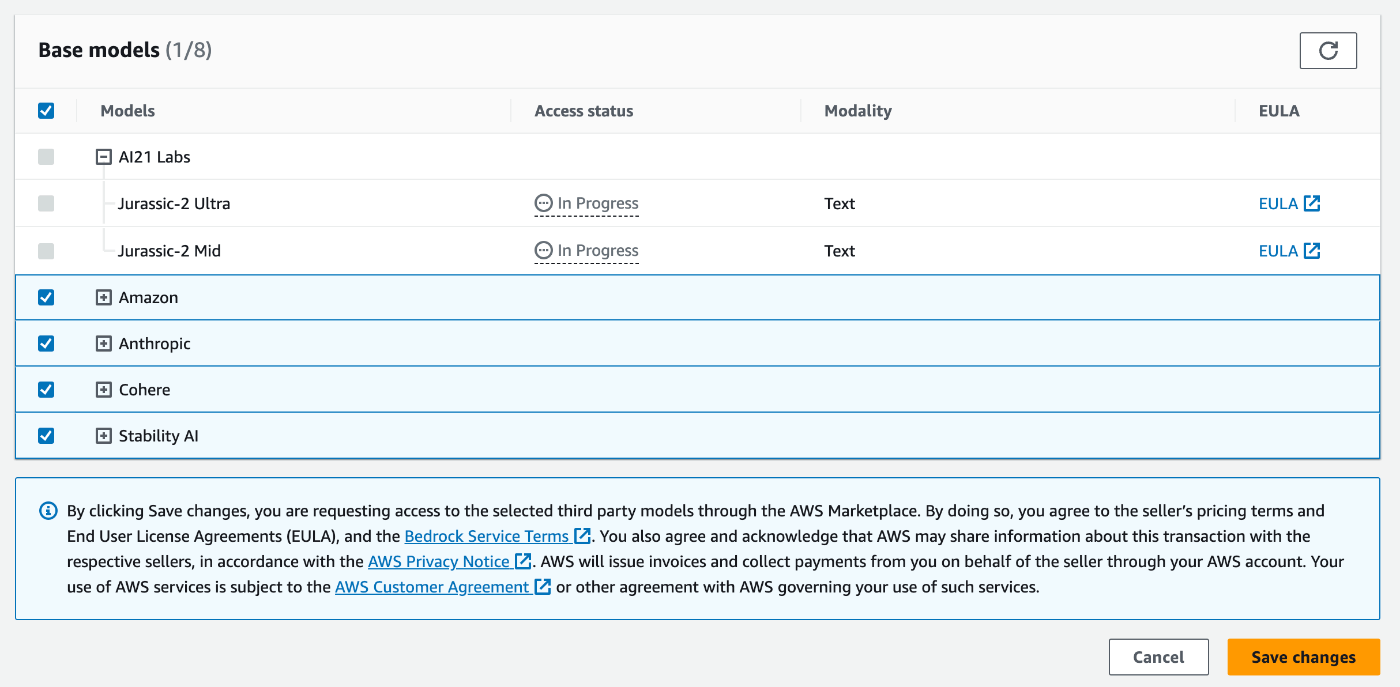Viewport: 1400px width, 687px height.
Task: Select the Jurassic-2 Mid model name
Action: tap(169, 250)
